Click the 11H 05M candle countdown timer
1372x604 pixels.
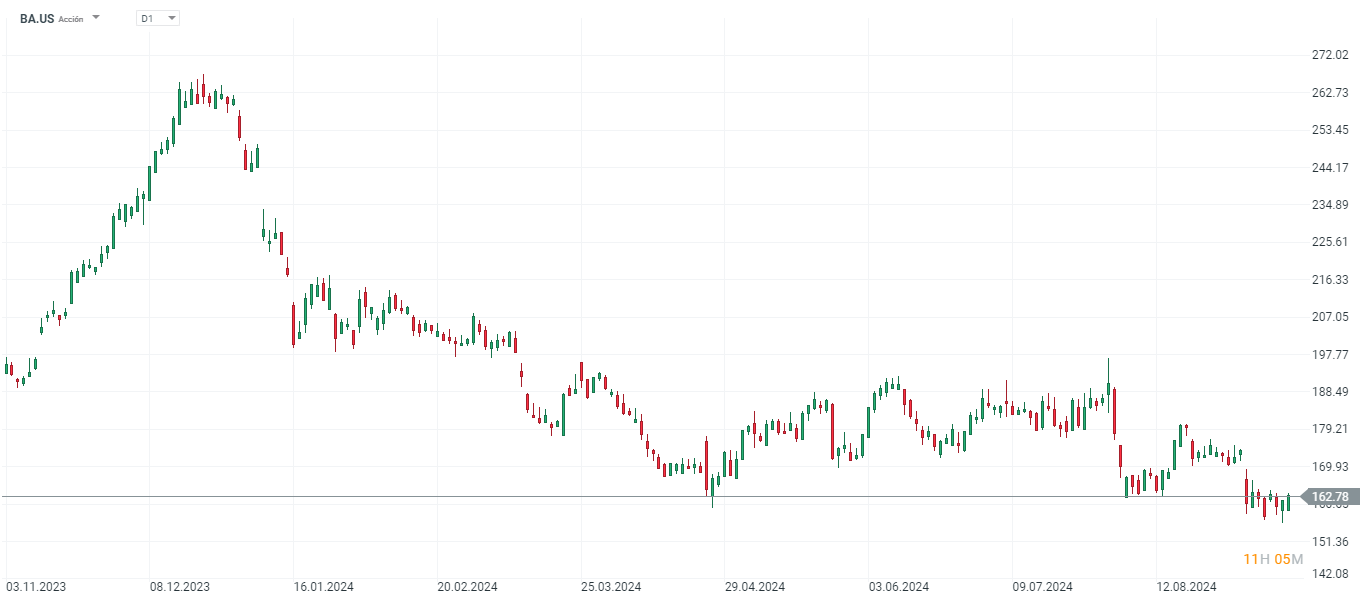[1272, 558]
